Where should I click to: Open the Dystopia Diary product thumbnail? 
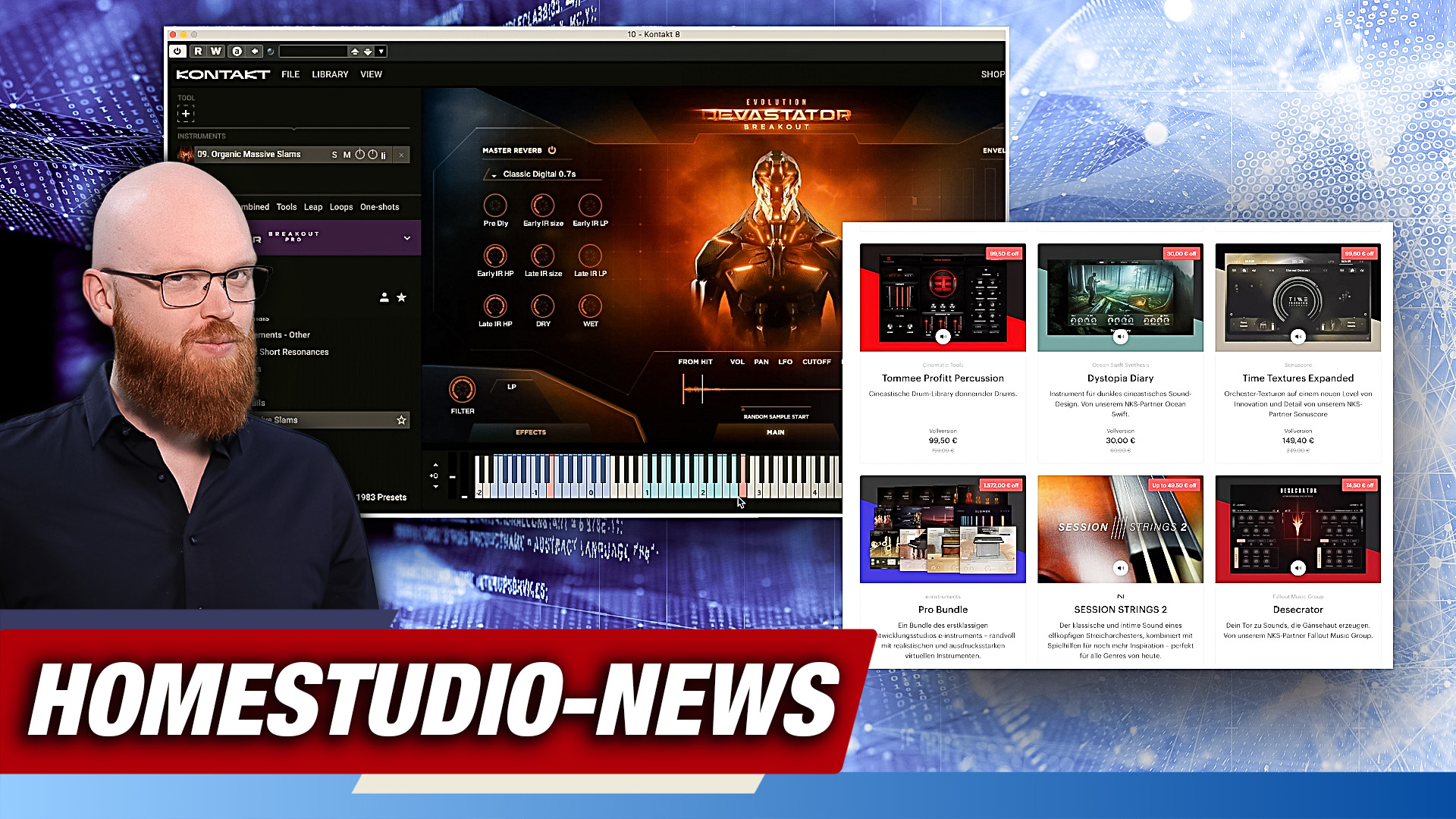tap(1120, 297)
